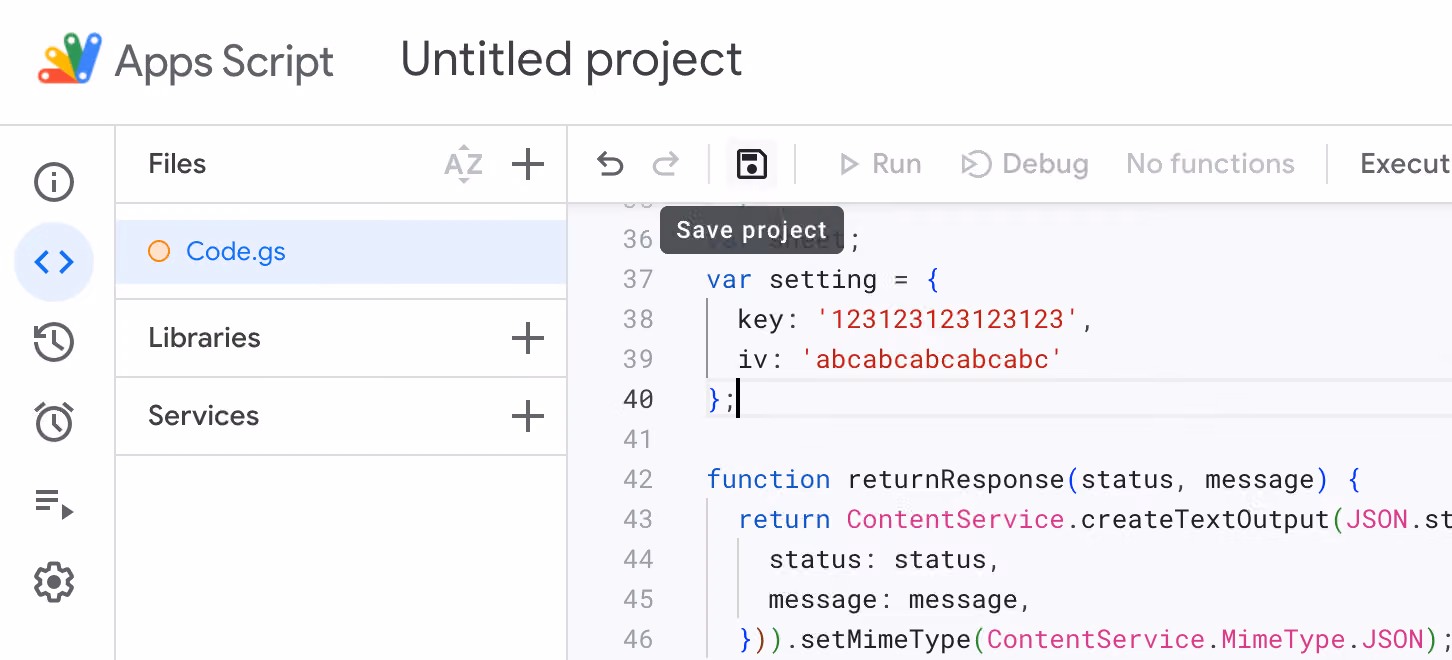Sort files alphabetically with AZ icon

coord(463,164)
